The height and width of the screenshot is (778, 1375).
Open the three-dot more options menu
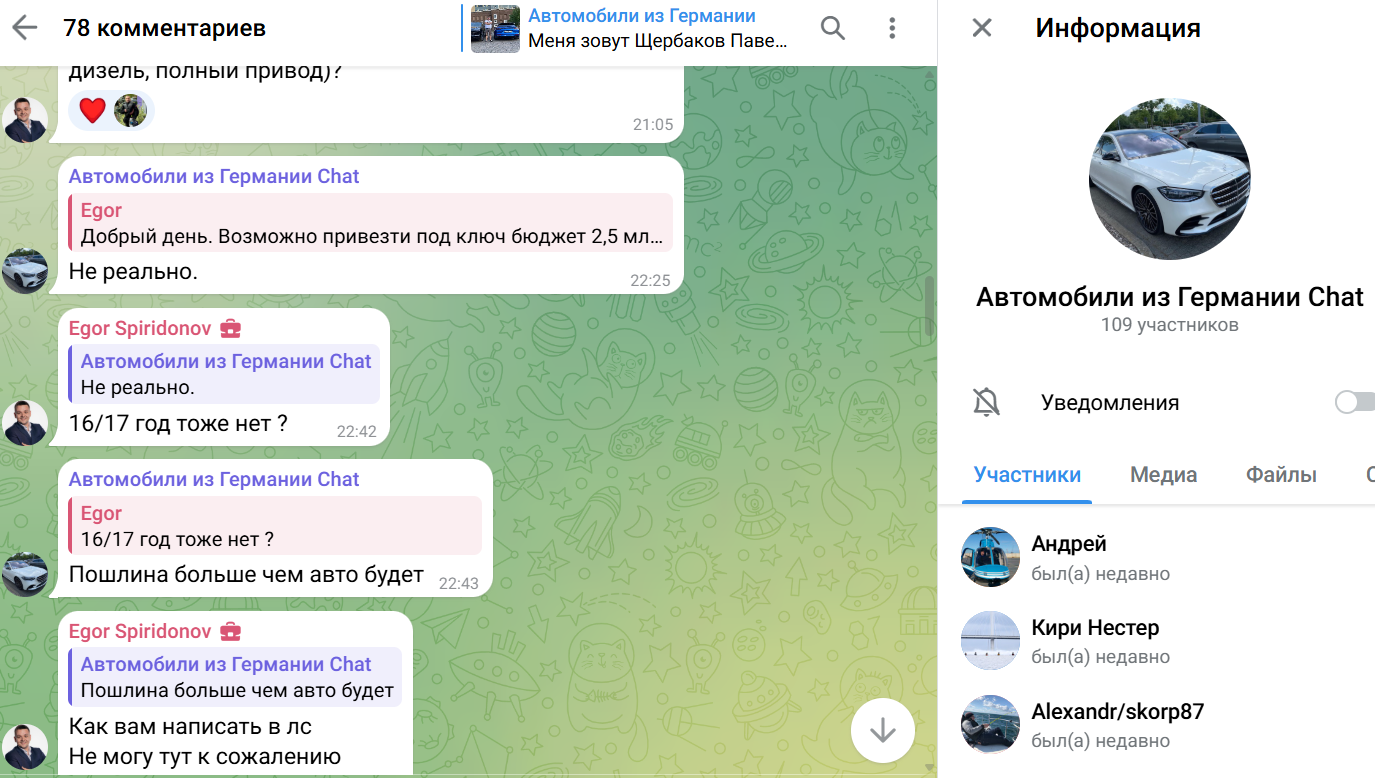[892, 28]
